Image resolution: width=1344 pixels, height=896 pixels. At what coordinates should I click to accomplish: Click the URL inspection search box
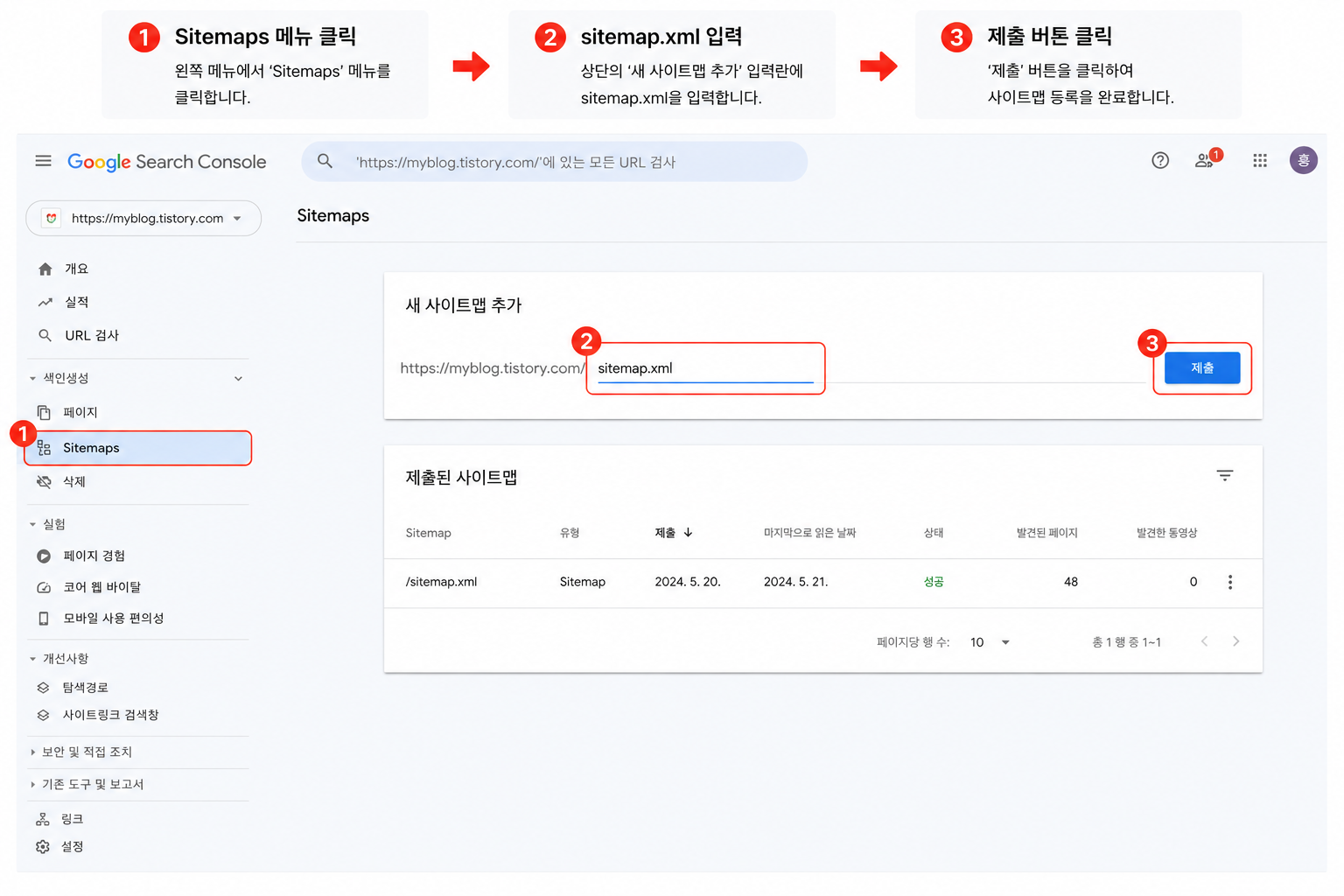point(555,162)
